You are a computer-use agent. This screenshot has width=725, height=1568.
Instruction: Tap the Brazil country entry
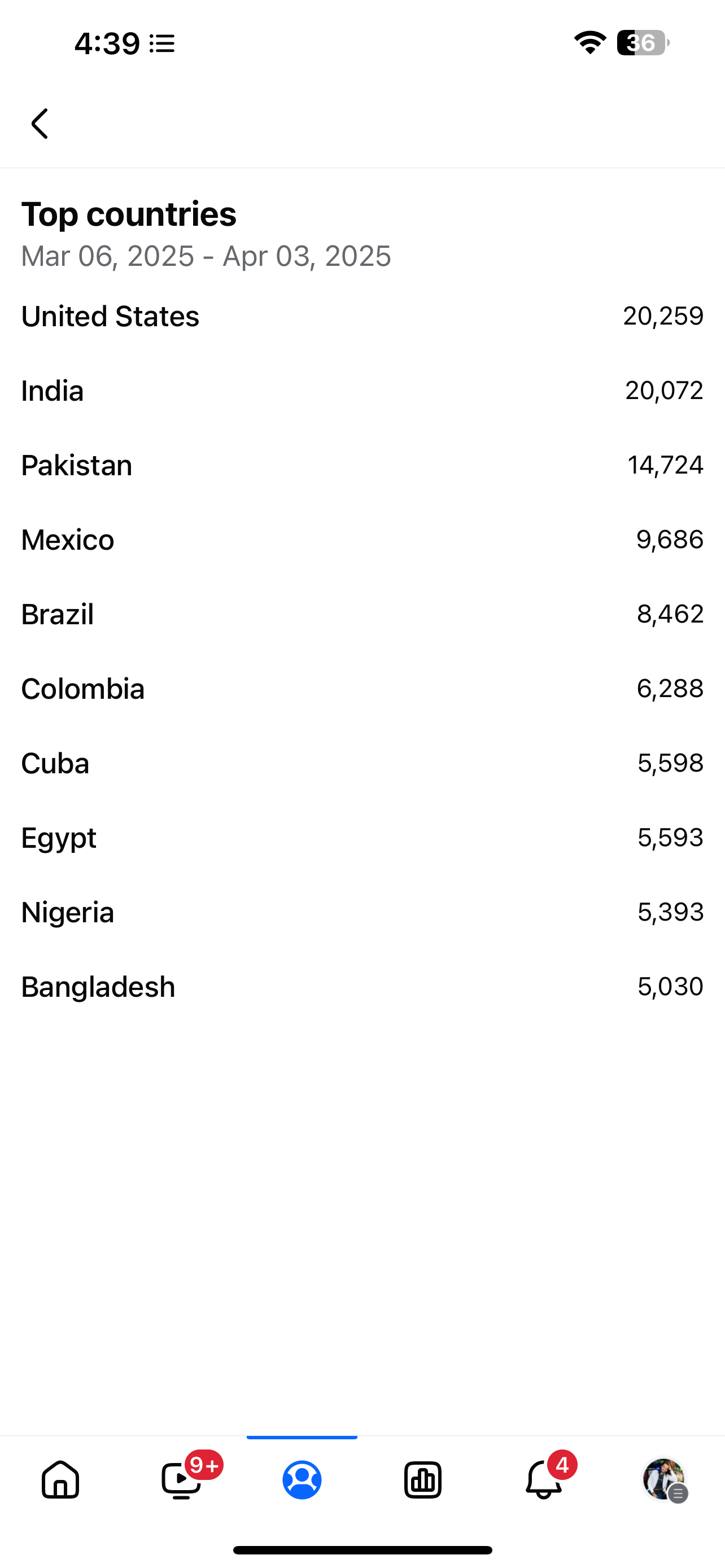[362, 614]
